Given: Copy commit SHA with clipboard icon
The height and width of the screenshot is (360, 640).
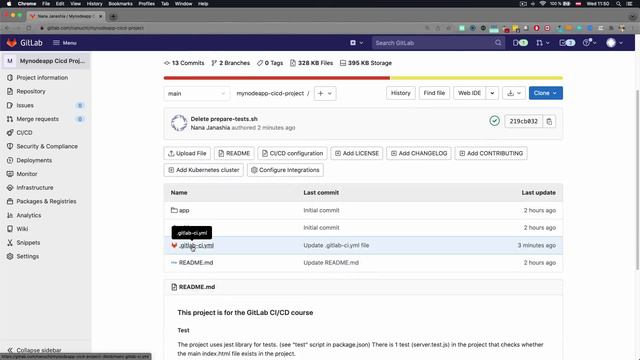Looking at the screenshot, I should coord(549,121).
